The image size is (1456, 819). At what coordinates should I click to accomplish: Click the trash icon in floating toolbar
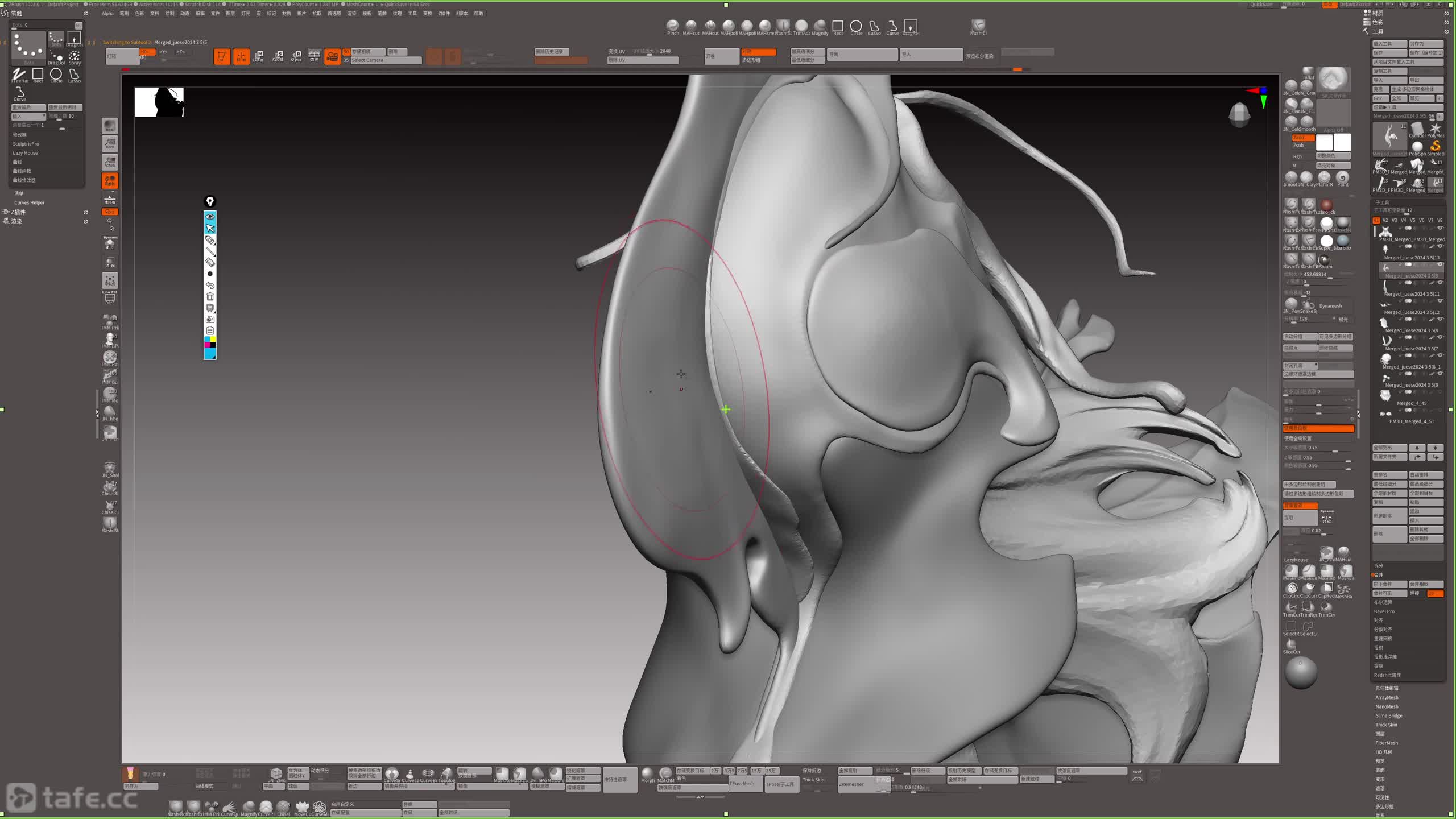[210, 296]
